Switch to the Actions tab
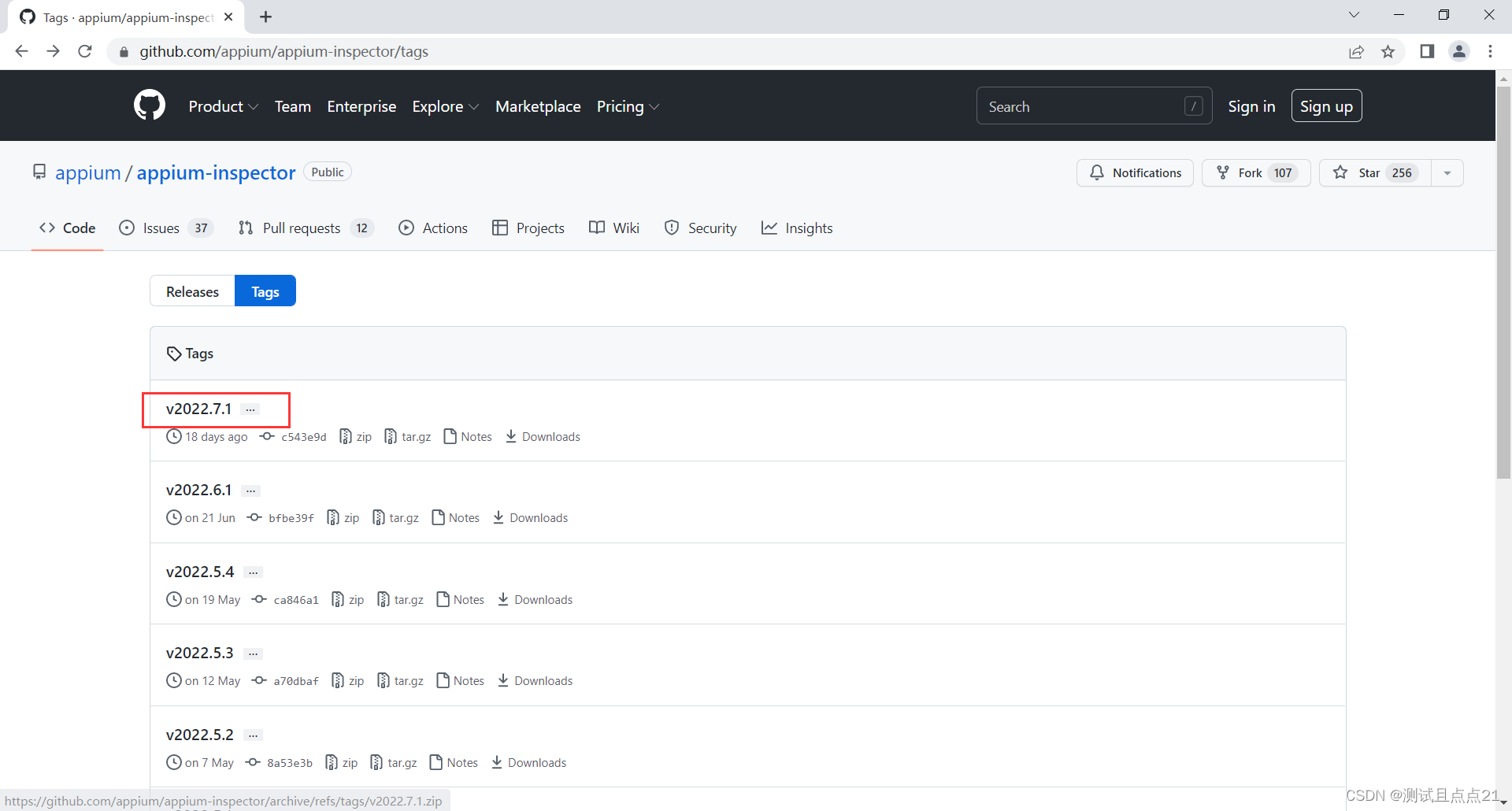Viewport: 1512px width, 811px height. (x=433, y=228)
